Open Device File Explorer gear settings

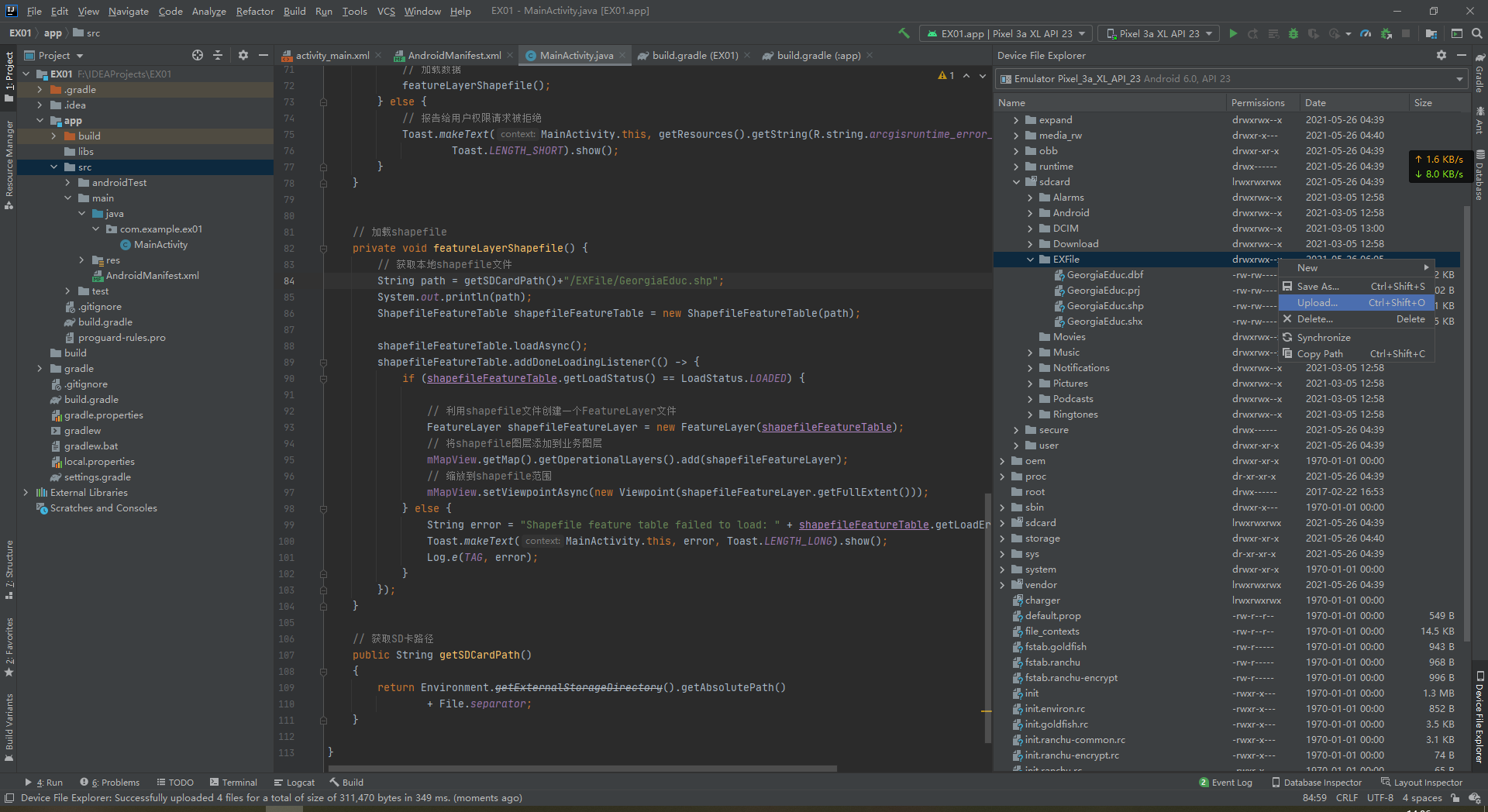tap(1441, 55)
